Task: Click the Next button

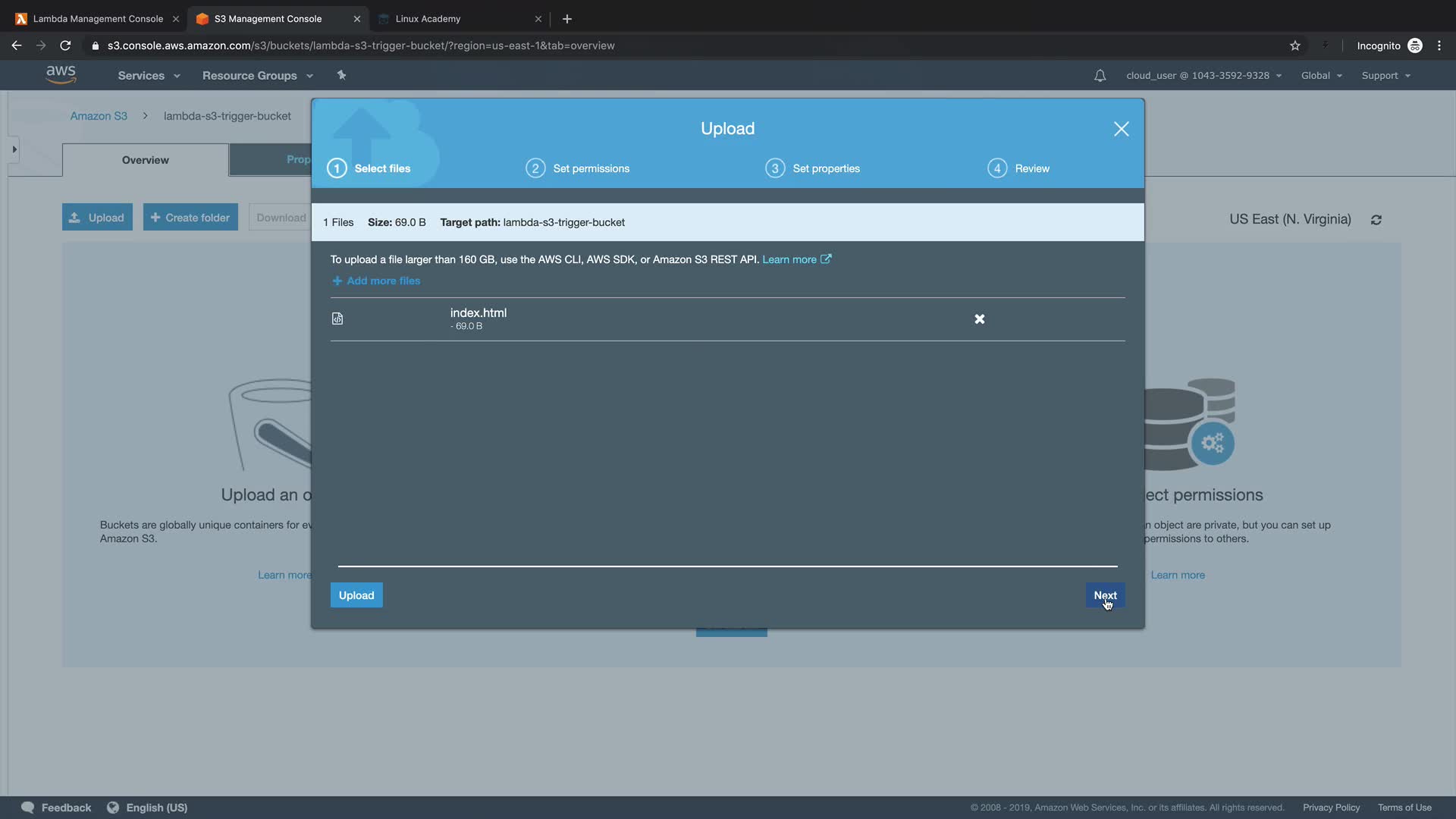Action: click(x=1104, y=595)
